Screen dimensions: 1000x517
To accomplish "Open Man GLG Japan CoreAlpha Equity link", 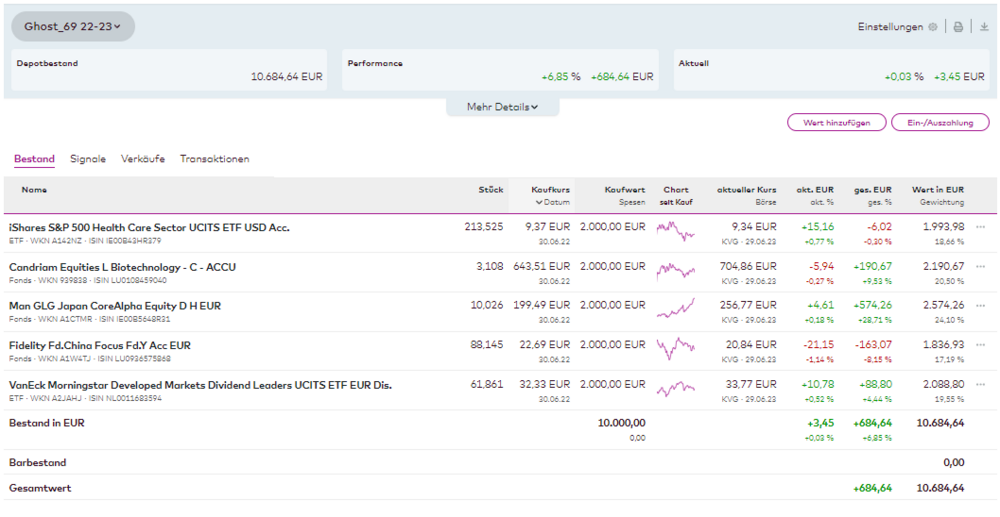I will coord(115,306).
